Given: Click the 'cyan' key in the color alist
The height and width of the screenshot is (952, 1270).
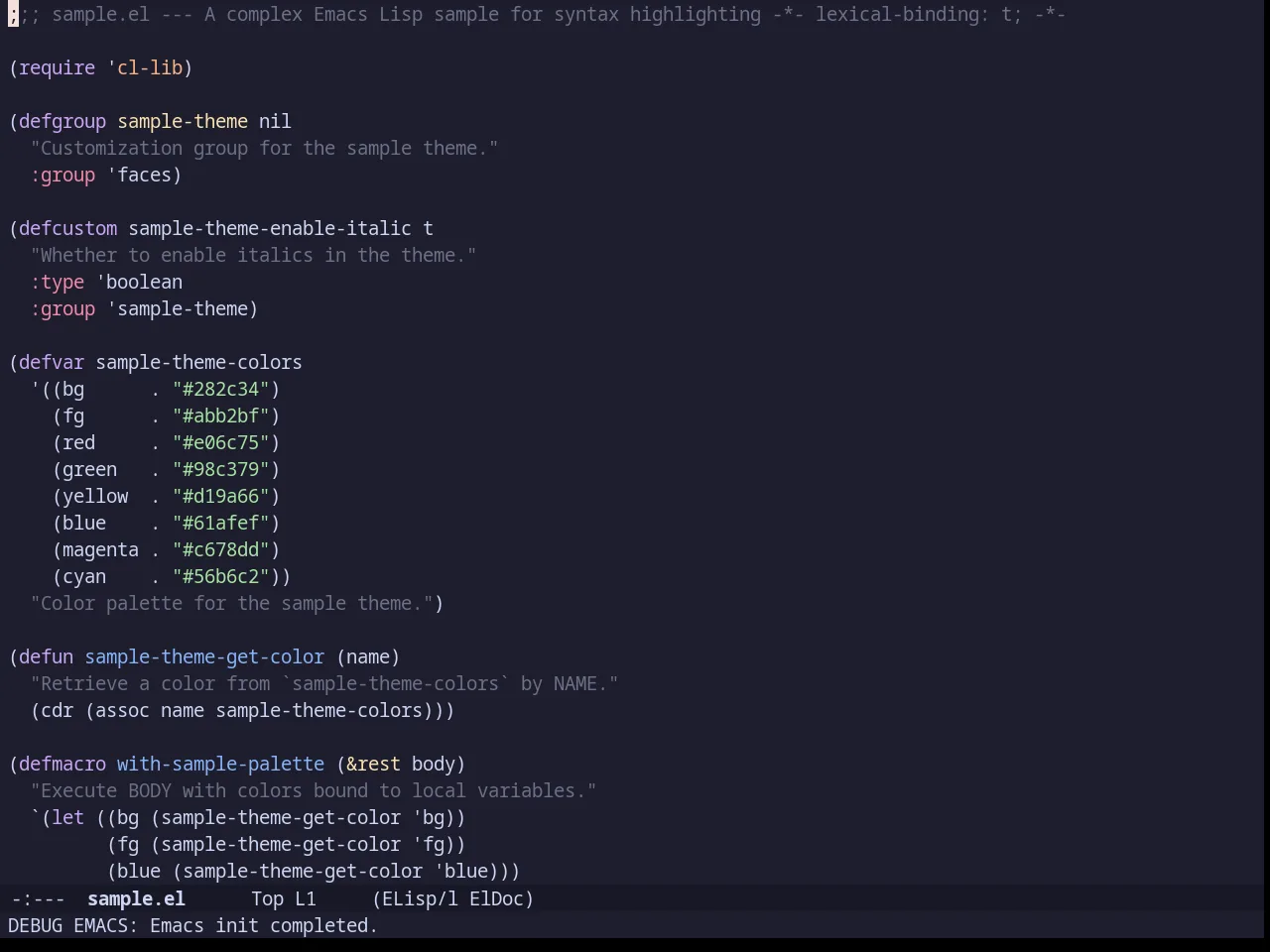Looking at the screenshot, I should [x=84, y=576].
